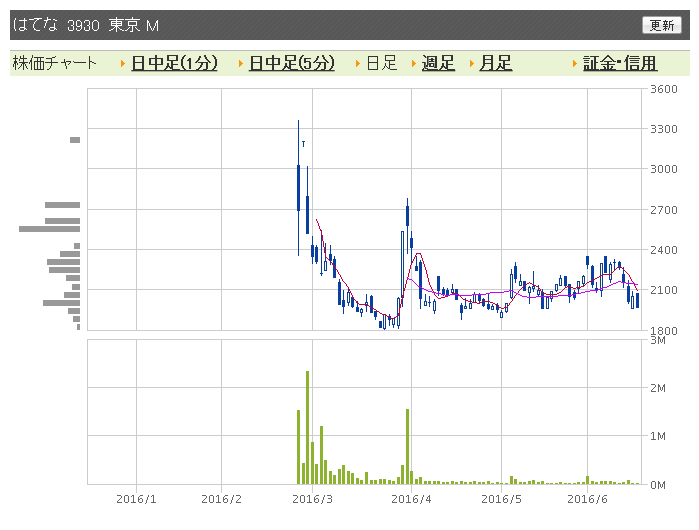Click orange arrow before 証金・信用

[575, 64]
